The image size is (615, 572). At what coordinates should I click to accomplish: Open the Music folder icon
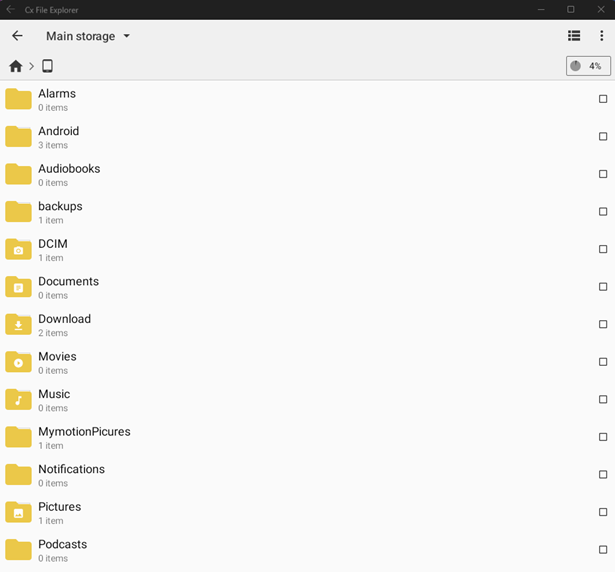(18, 399)
